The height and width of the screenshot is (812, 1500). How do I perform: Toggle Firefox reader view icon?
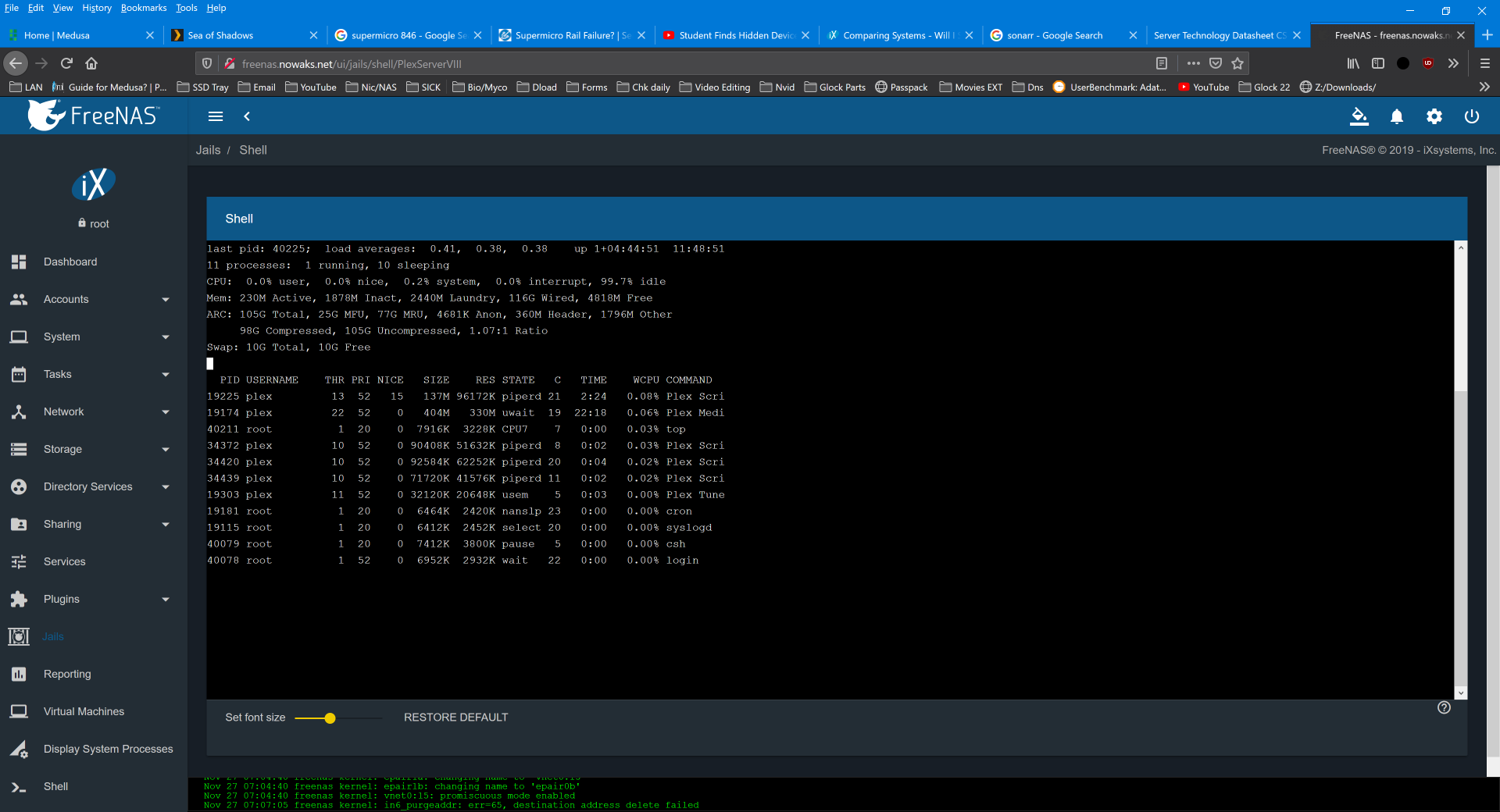[1162, 63]
